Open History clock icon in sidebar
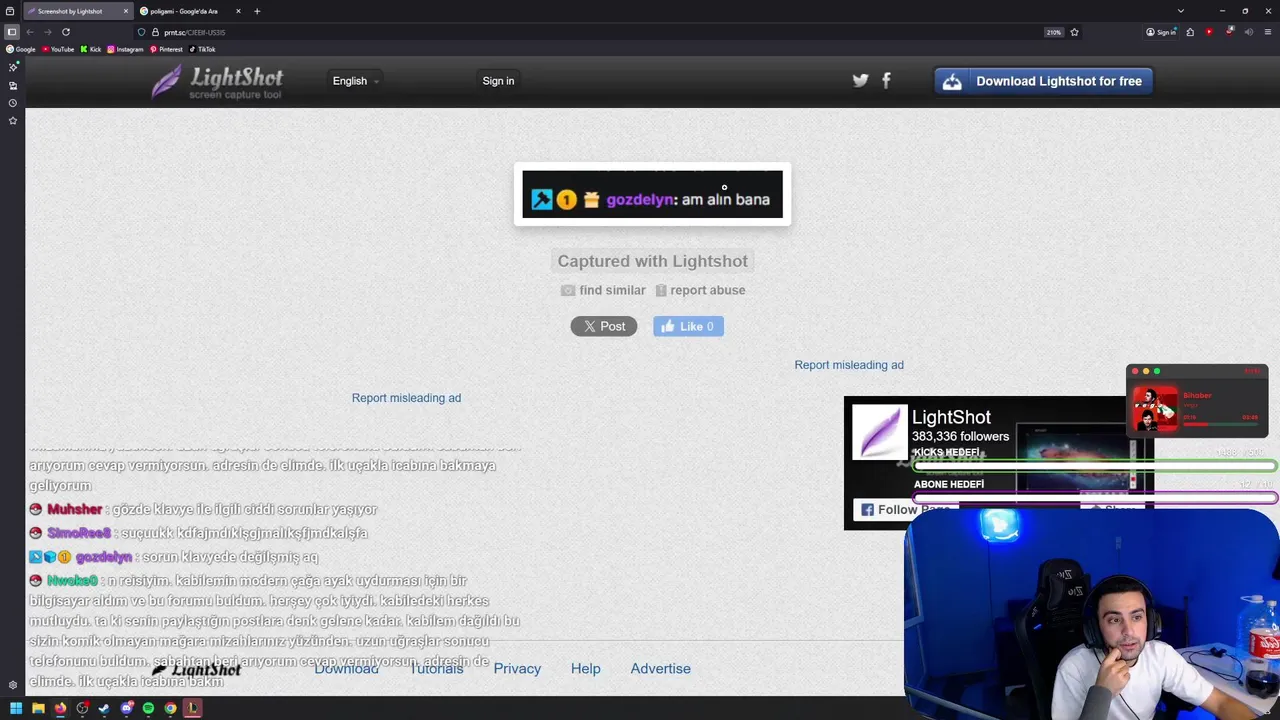 click(x=13, y=103)
